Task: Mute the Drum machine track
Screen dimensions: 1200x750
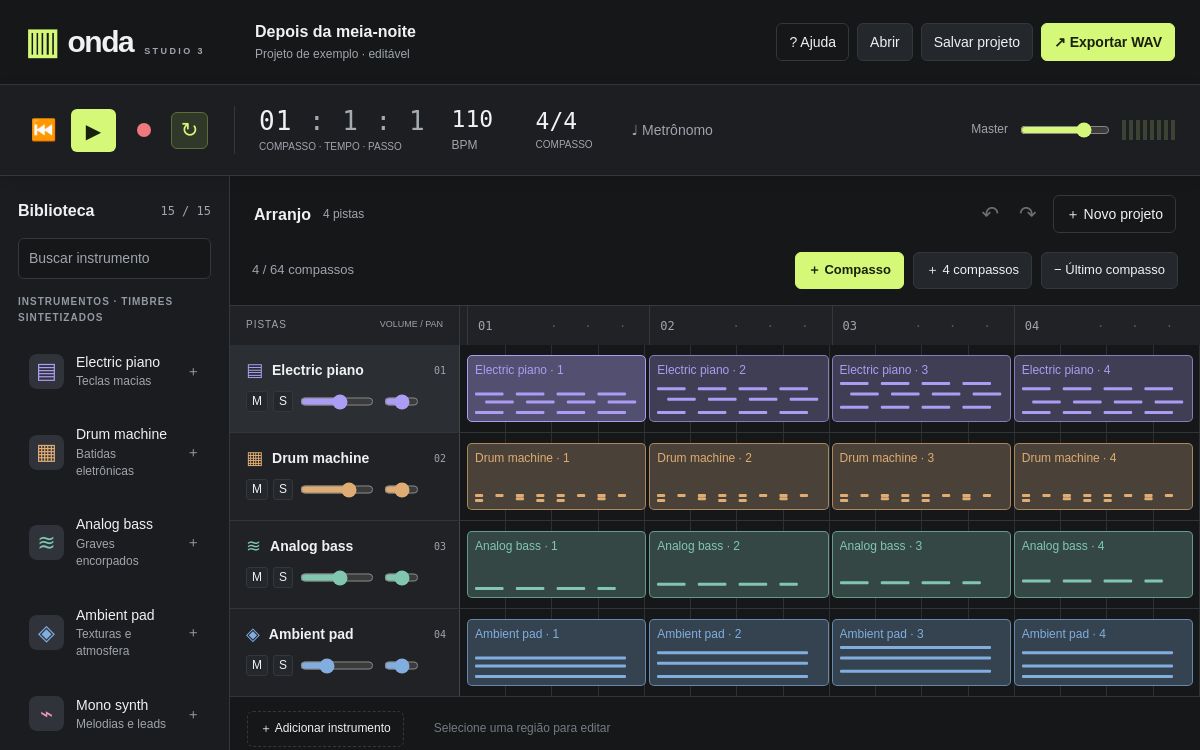Action: pyautogui.click(x=257, y=489)
